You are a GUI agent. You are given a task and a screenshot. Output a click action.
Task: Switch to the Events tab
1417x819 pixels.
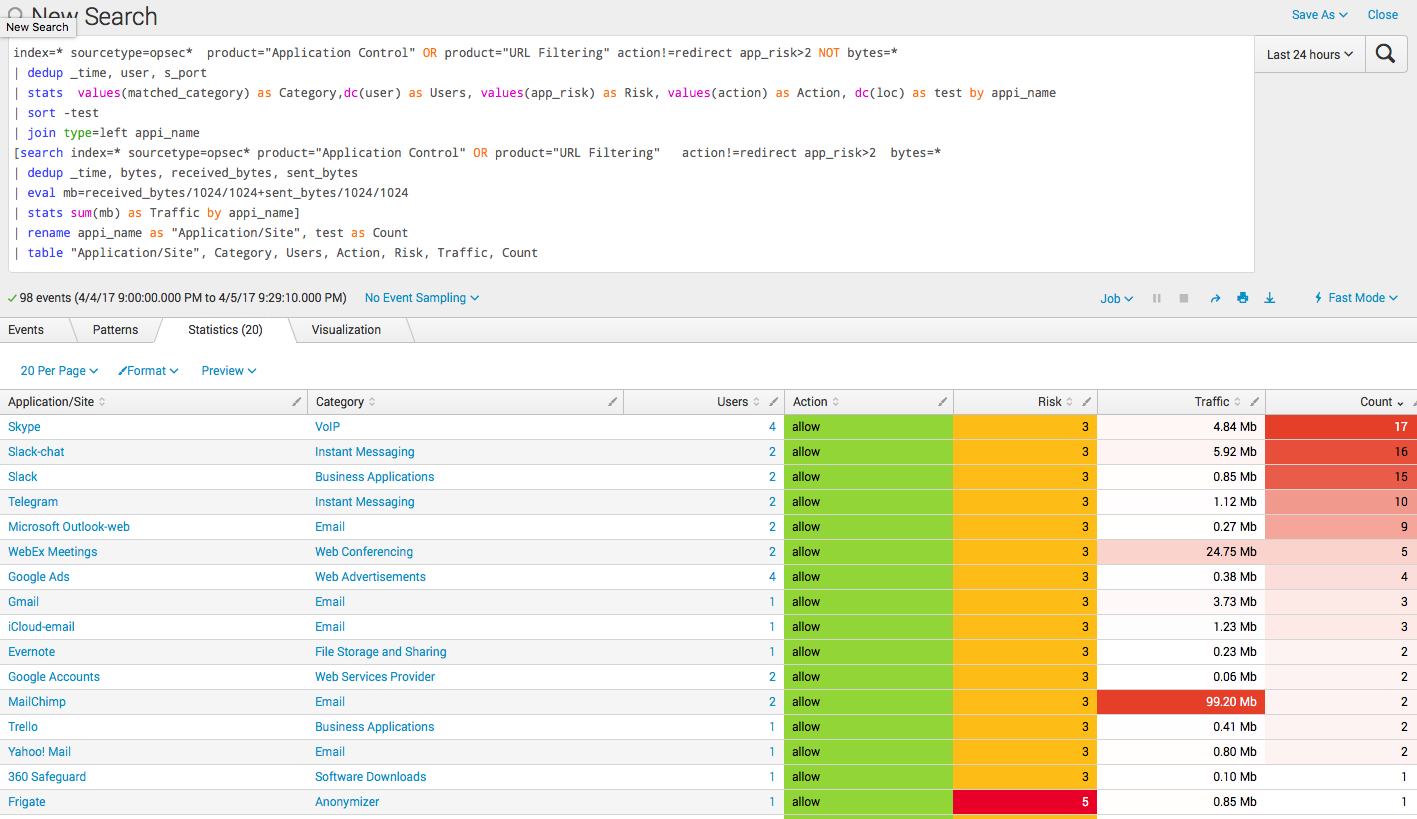click(26, 330)
